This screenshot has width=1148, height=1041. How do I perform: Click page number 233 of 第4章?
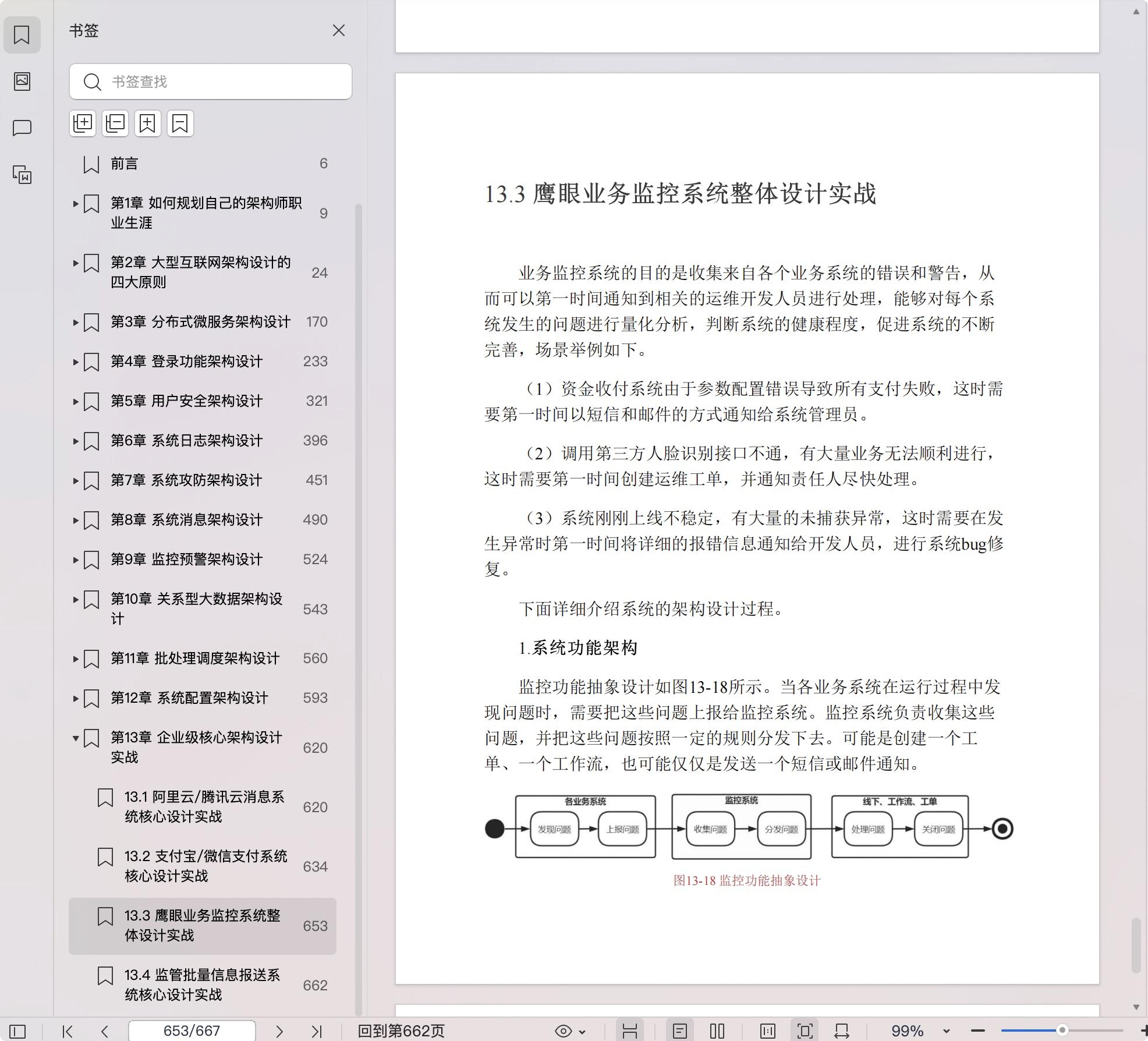(x=315, y=362)
